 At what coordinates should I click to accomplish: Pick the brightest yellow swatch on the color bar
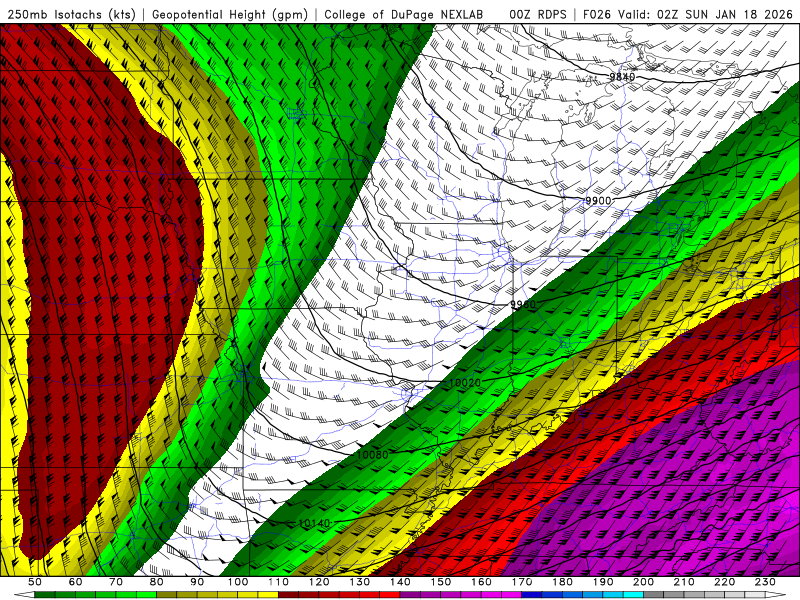[x=268, y=595]
